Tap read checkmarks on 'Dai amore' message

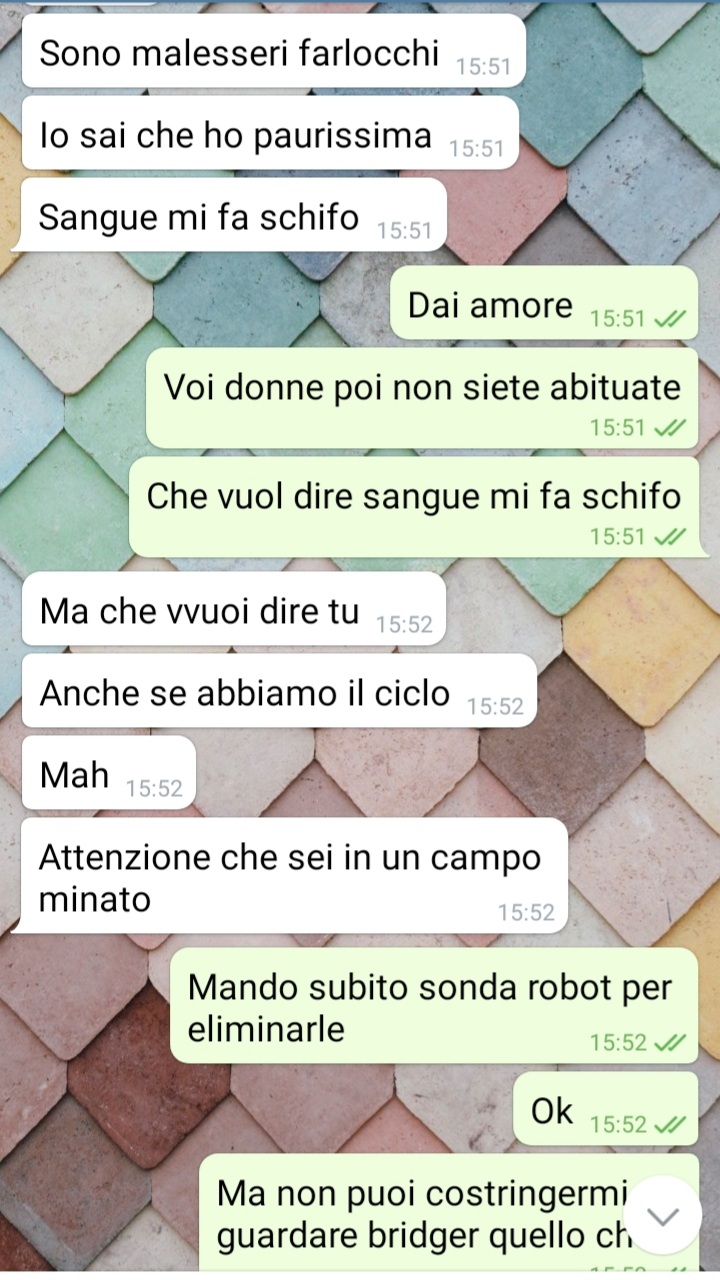(x=669, y=319)
